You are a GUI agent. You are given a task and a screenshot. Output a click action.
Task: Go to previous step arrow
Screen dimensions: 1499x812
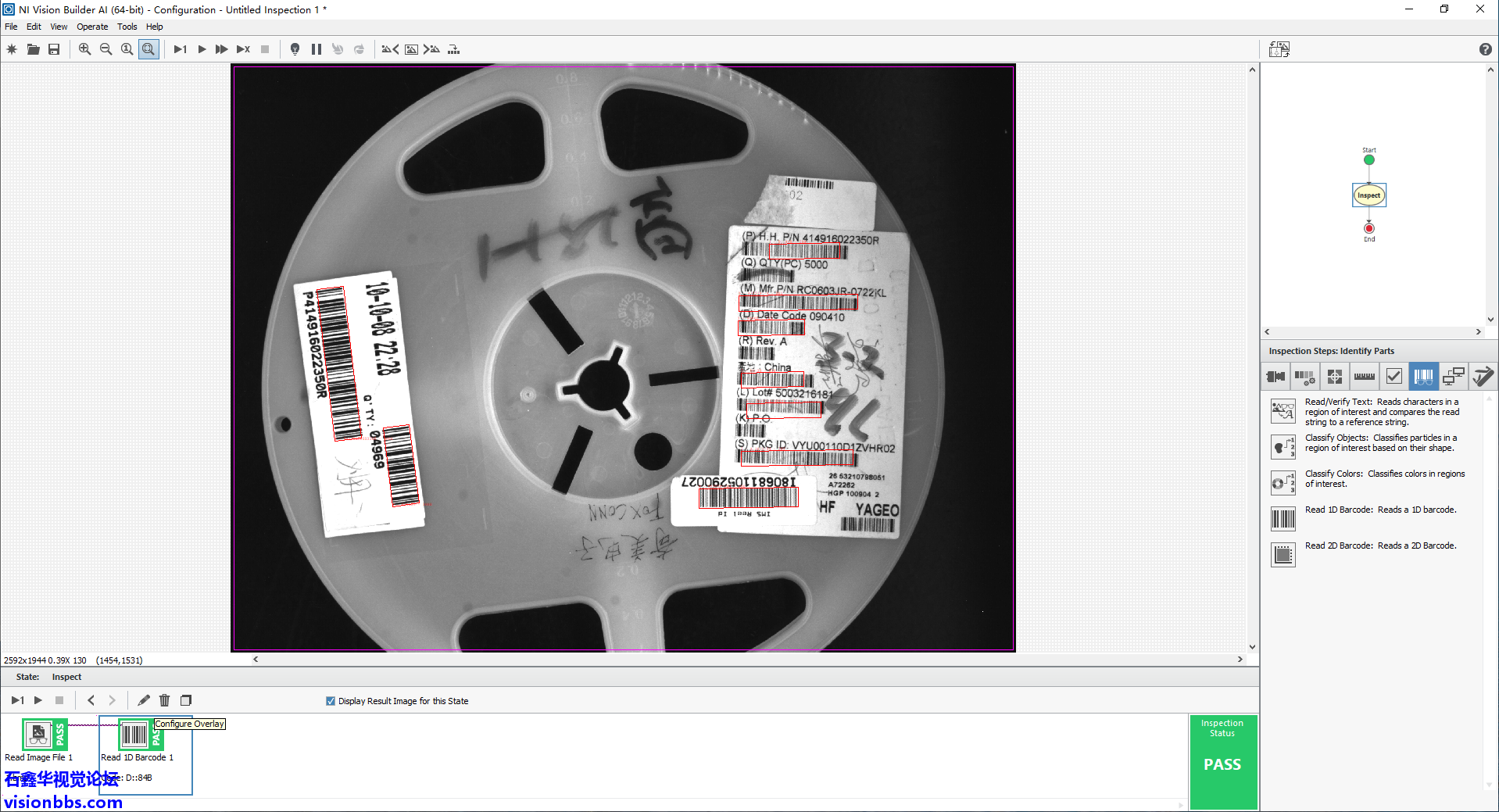(x=91, y=700)
